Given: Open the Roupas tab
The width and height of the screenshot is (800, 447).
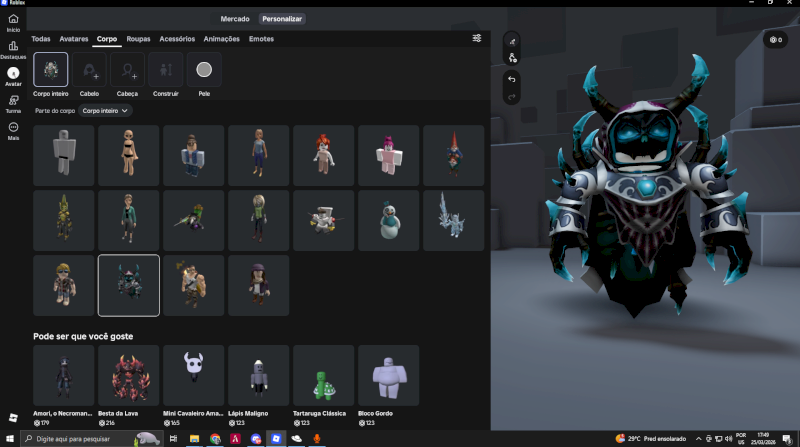Looking at the screenshot, I should (138, 39).
